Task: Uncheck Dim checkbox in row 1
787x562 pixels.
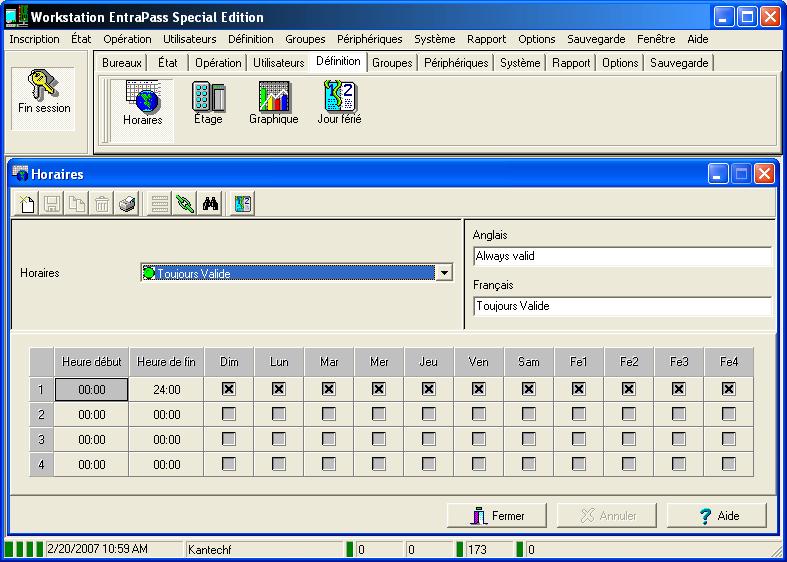Action: pyautogui.click(x=229, y=389)
